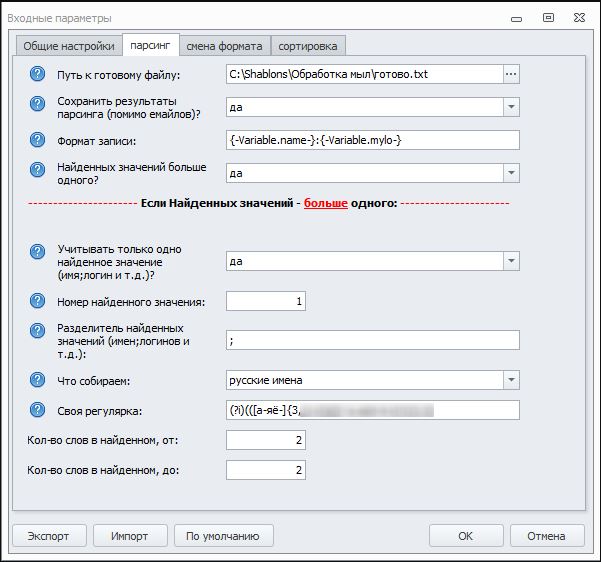Click help icon beside 'Что собираем'

pos(38,380)
